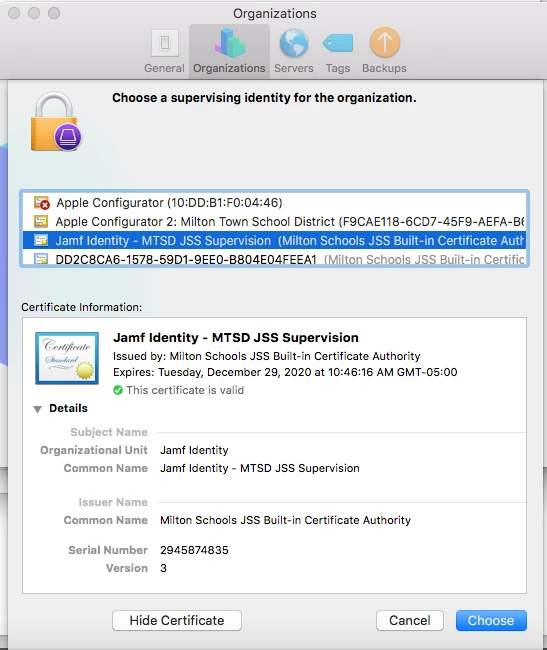Select identity Apple Configurator 2: Milton Town School District

pyautogui.click(x=274, y=221)
